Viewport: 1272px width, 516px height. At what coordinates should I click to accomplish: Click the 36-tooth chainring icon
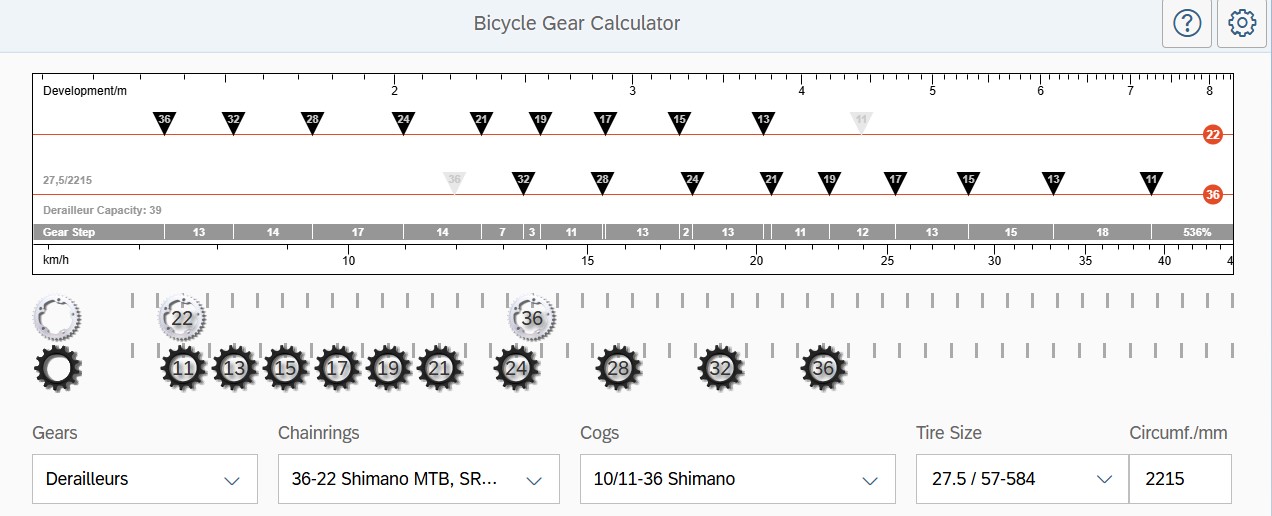(x=532, y=318)
